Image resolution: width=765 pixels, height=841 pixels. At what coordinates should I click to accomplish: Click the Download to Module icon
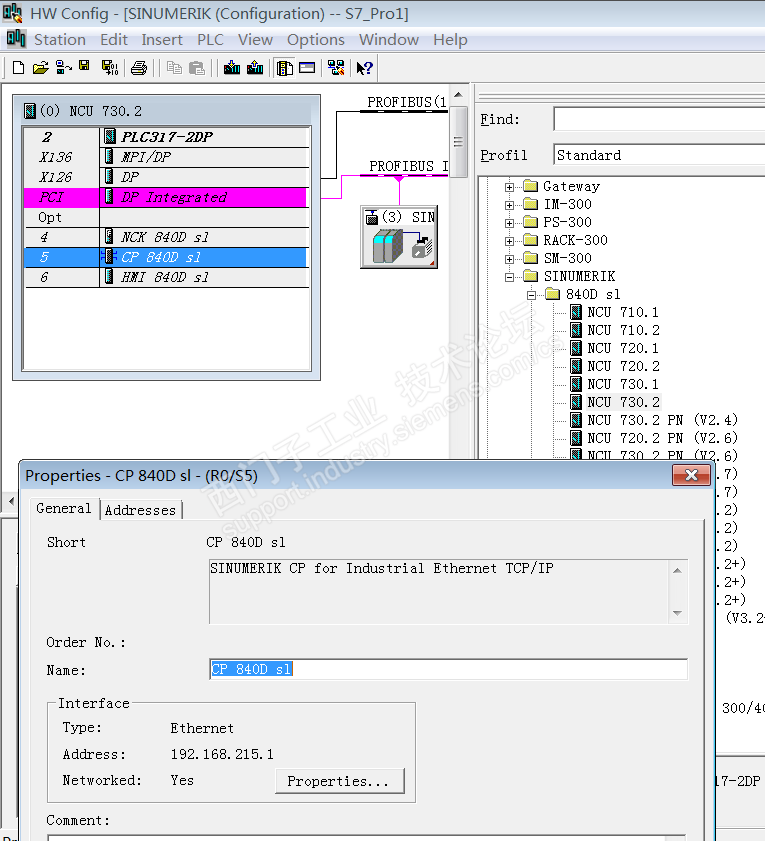point(232,68)
